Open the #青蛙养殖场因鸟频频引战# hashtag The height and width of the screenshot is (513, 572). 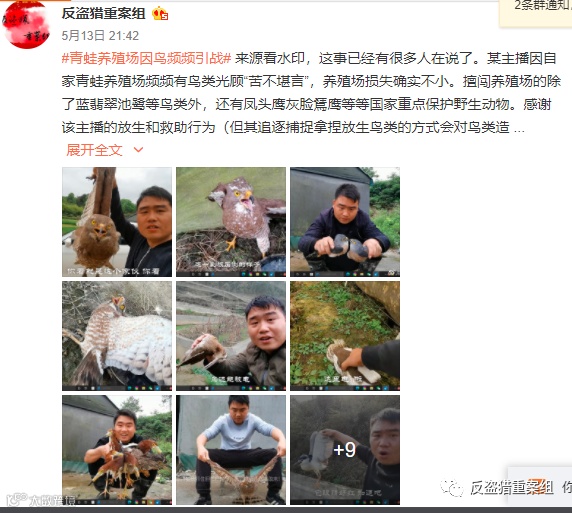(x=146, y=58)
